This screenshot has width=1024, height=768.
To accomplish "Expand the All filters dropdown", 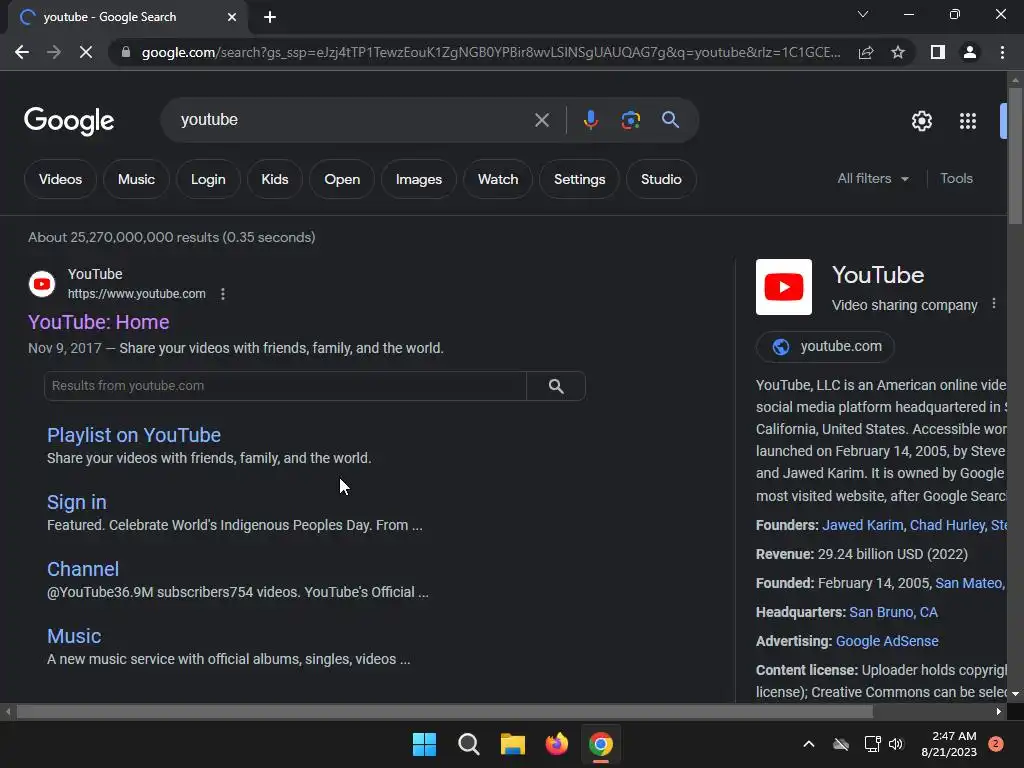I will (x=873, y=178).
